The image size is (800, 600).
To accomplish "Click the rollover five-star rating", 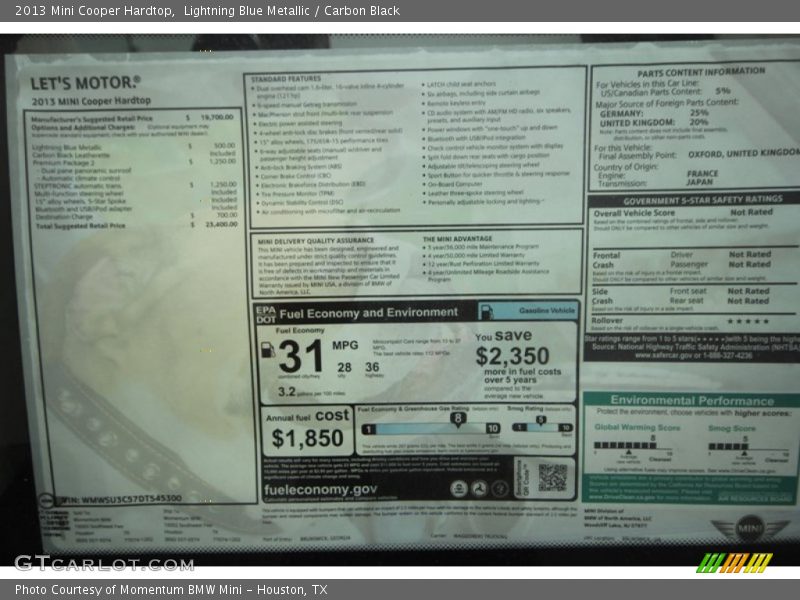I will click(749, 321).
